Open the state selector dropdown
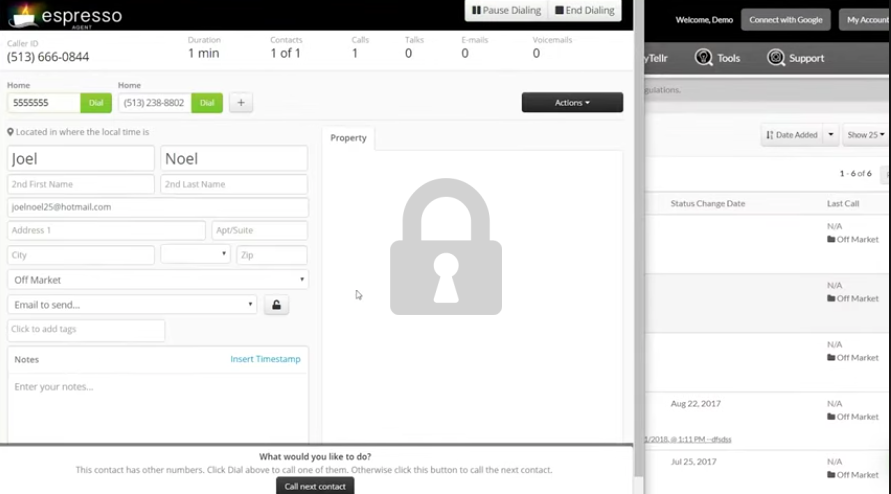This screenshot has width=891, height=494. coord(195,255)
